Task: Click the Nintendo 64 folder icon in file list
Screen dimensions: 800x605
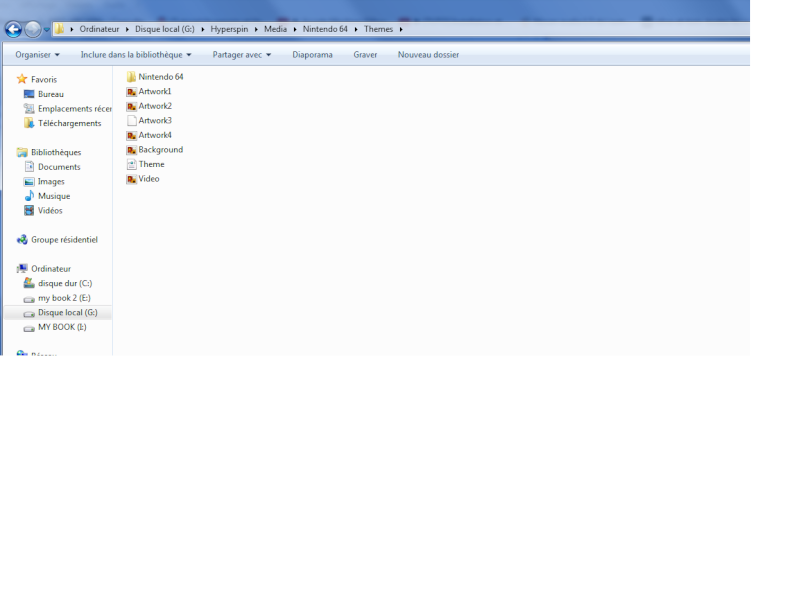Action: click(132, 77)
